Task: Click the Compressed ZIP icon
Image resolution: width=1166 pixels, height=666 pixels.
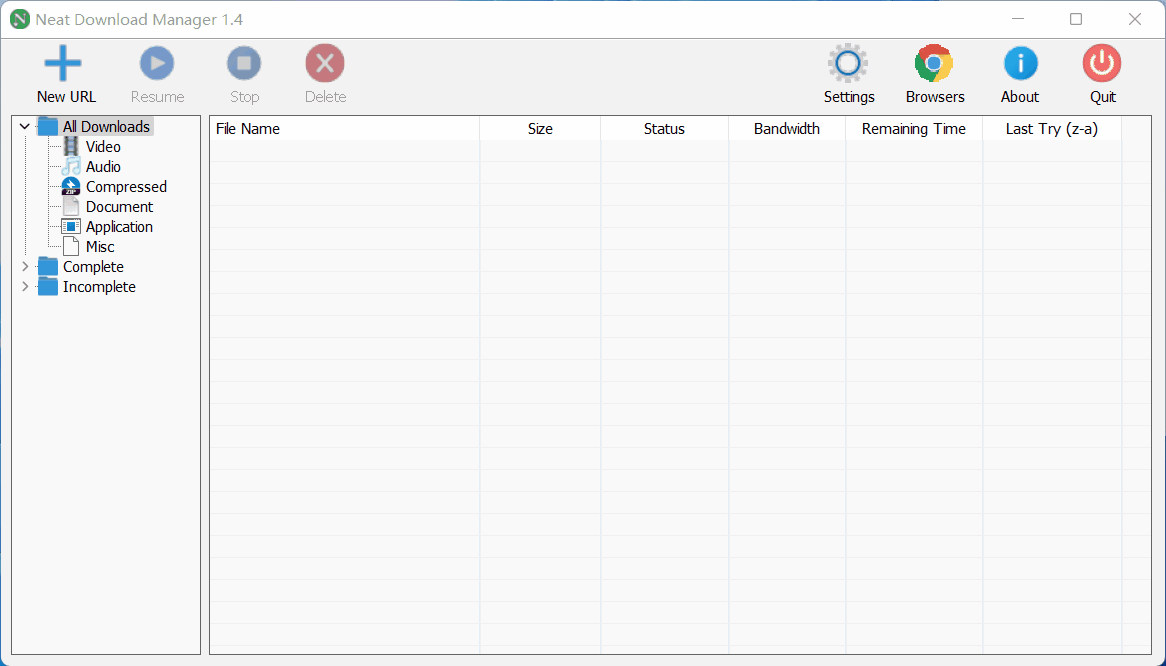Action: (x=71, y=187)
